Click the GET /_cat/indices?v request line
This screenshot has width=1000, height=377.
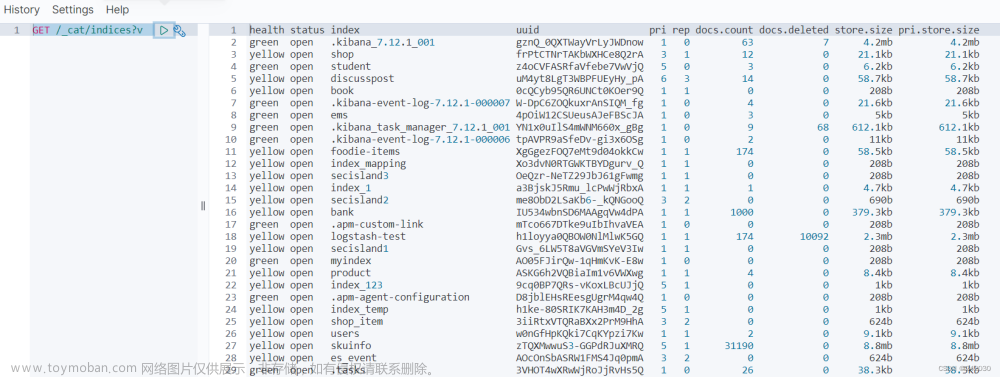point(87,30)
